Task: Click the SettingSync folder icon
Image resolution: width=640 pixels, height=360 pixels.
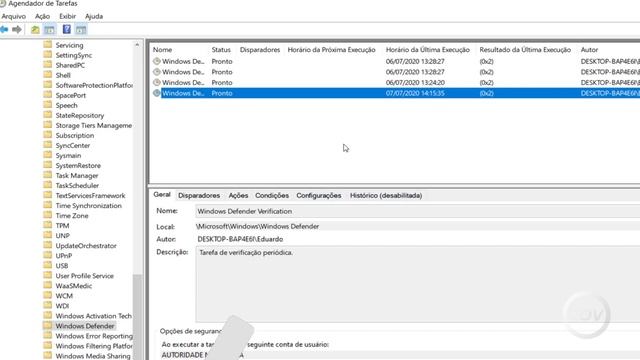Action: pos(48,55)
